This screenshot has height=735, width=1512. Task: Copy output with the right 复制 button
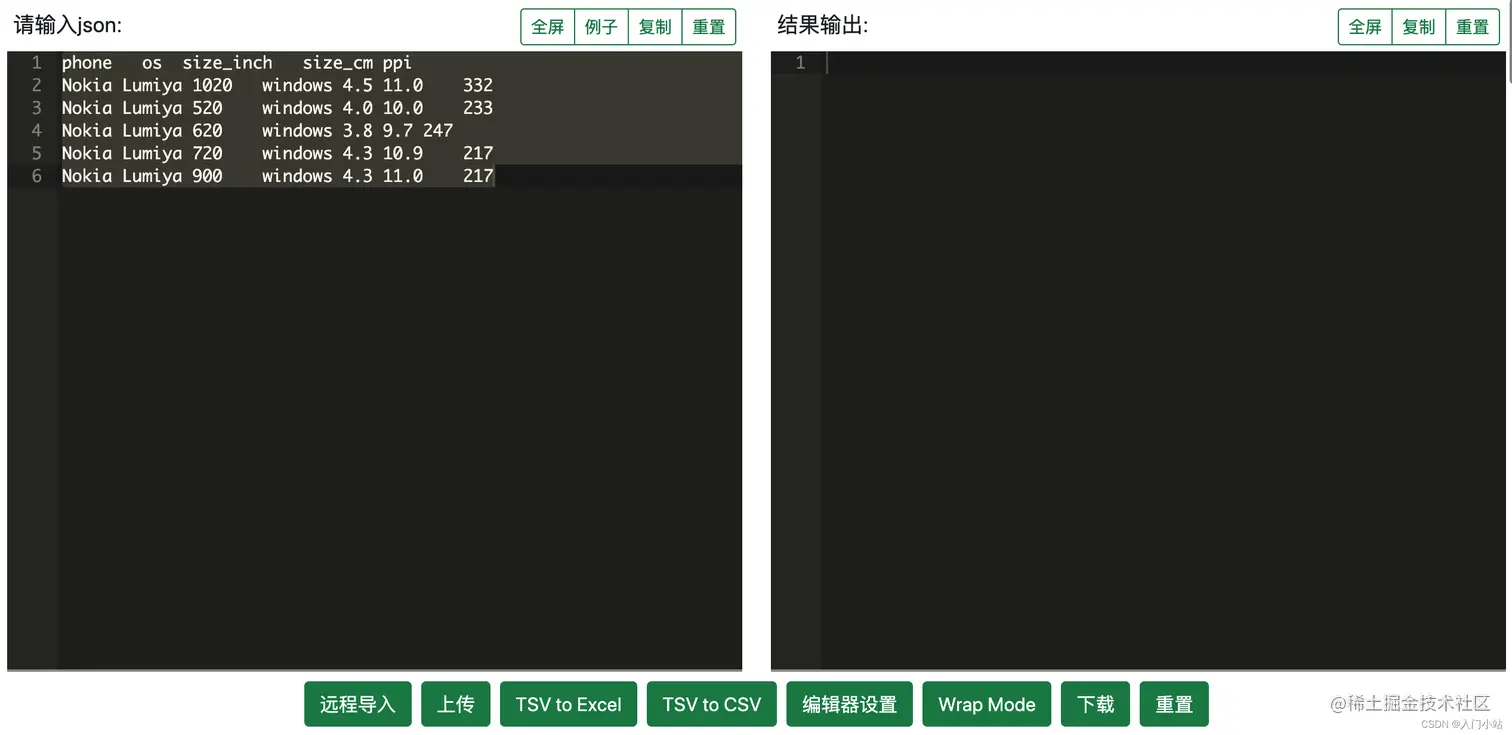tap(1418, 27)
